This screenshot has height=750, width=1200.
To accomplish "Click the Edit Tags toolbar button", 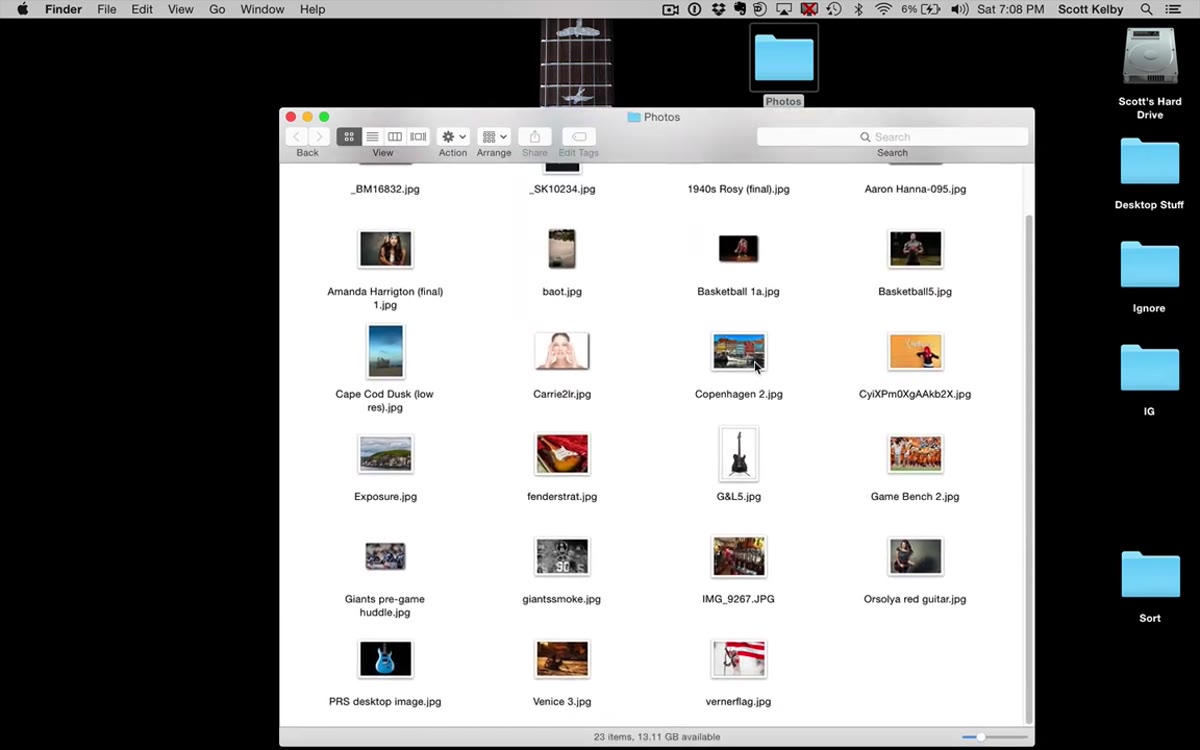I will (579, 136).
